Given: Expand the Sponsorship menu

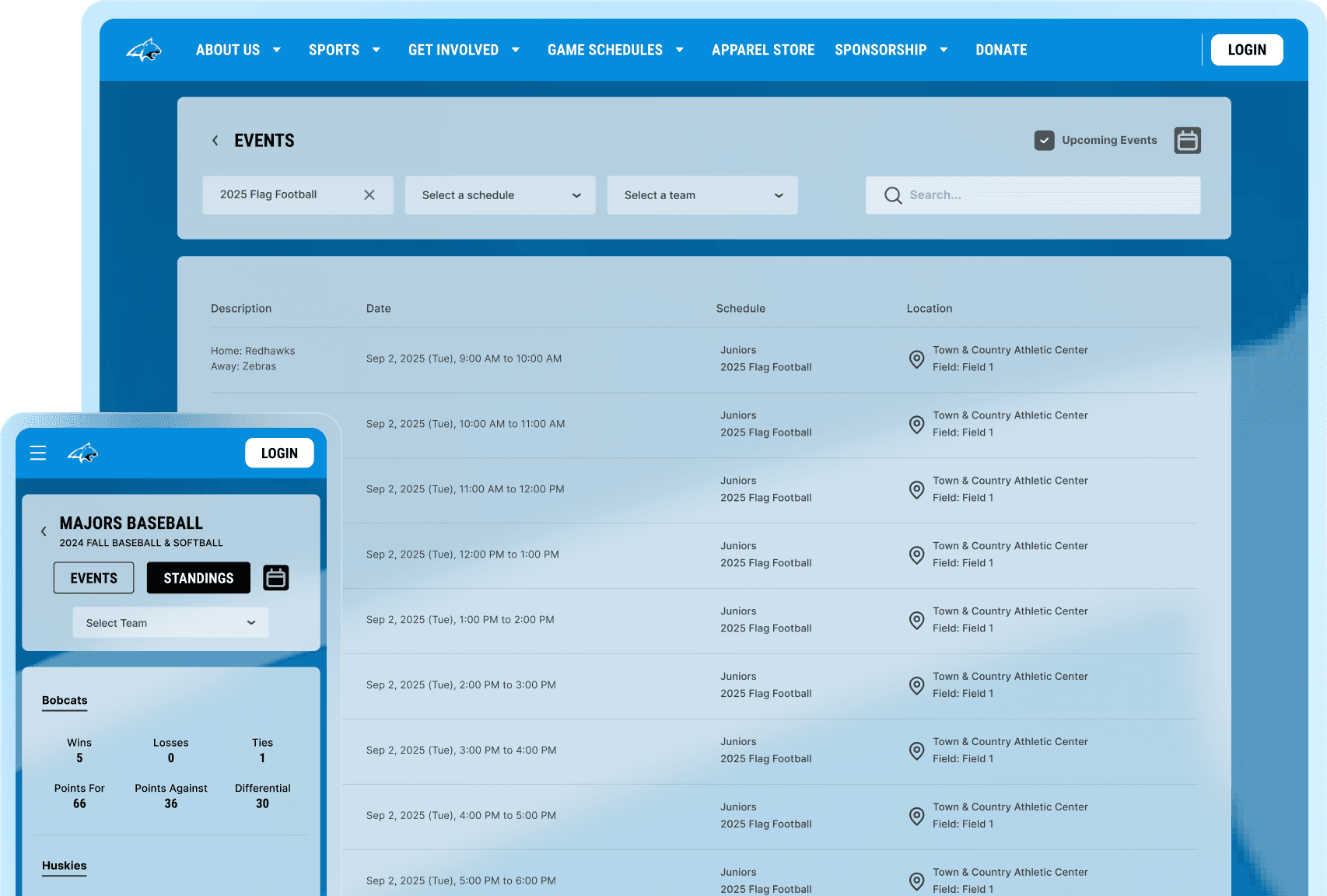Looking at the screenshot, I should [891, 50].
